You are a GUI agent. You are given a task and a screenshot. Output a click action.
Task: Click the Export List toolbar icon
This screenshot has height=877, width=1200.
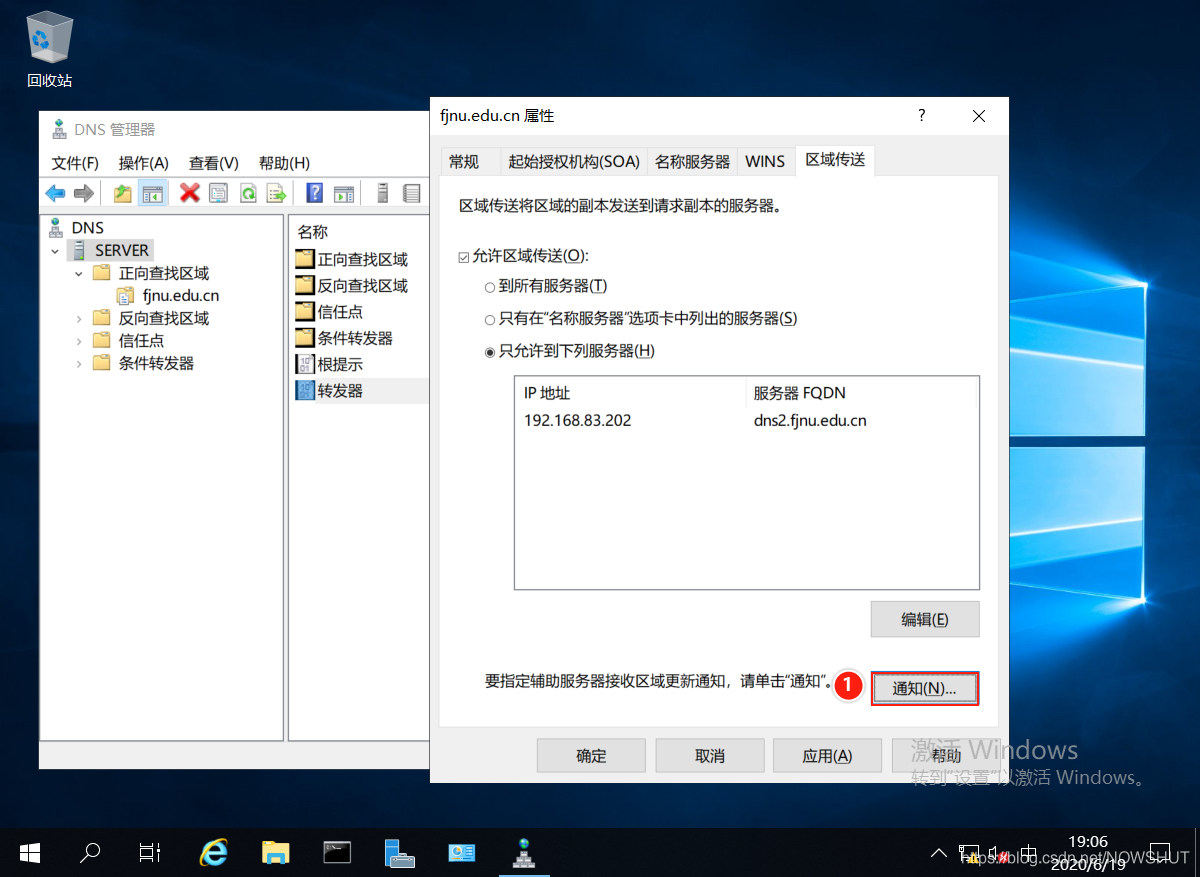(x=276, y=193)
